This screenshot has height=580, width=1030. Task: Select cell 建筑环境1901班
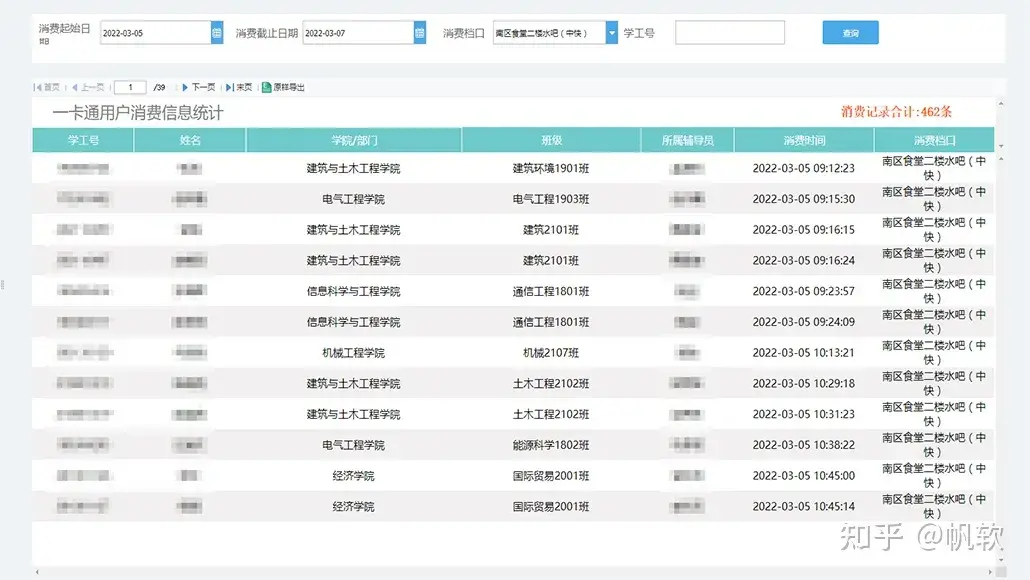click(x=551, y=168)
